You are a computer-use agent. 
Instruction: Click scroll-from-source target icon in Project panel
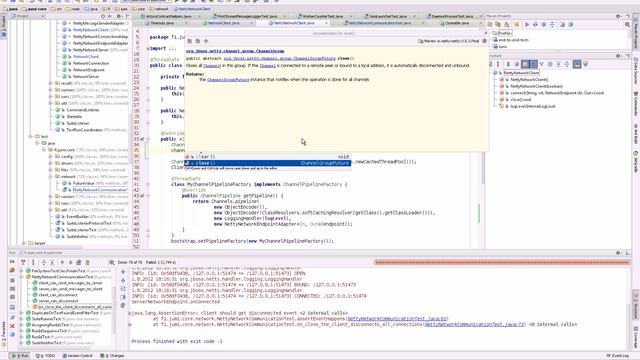(x=102, y=16)
